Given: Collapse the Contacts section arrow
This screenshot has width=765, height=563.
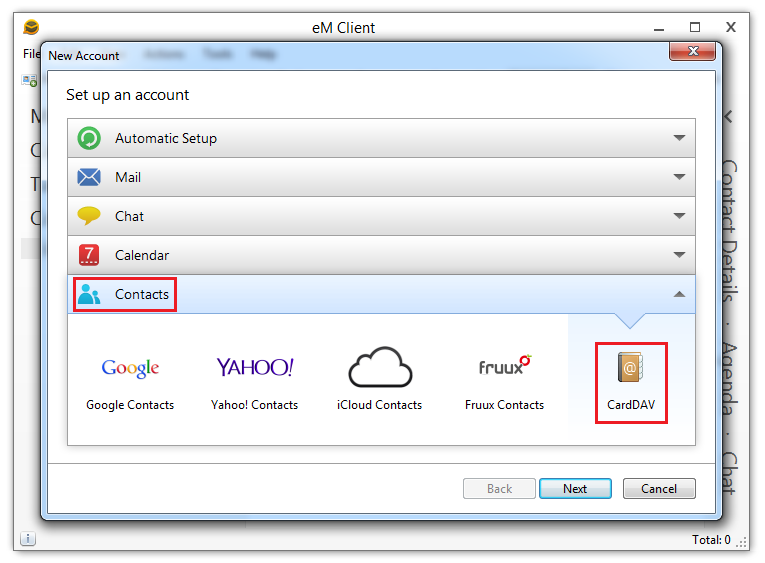Looking at the screenshot, I should click(x=679, y=294).
